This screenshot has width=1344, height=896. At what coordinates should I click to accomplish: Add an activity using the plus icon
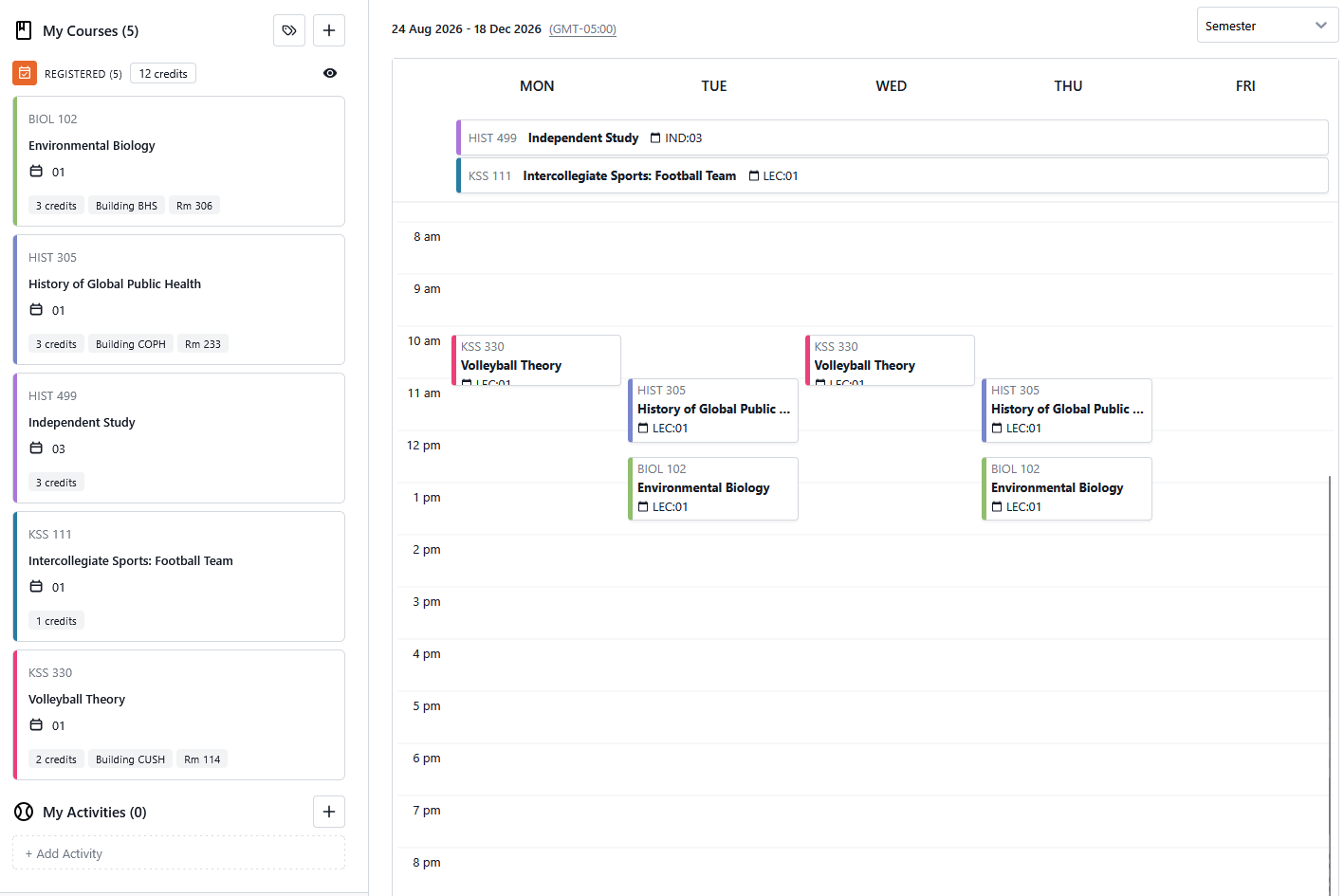(329, 812)
